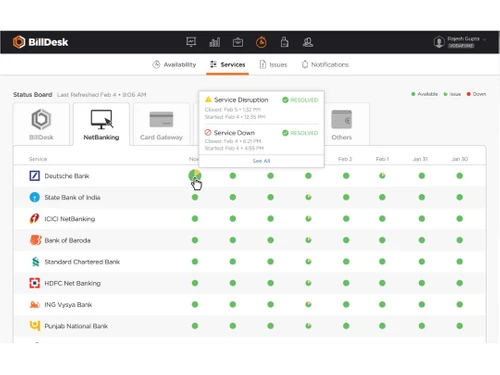The image size is (500, 375).
Task: Open the HDFC Net Banking row name
Action: (x=72, y=283)
